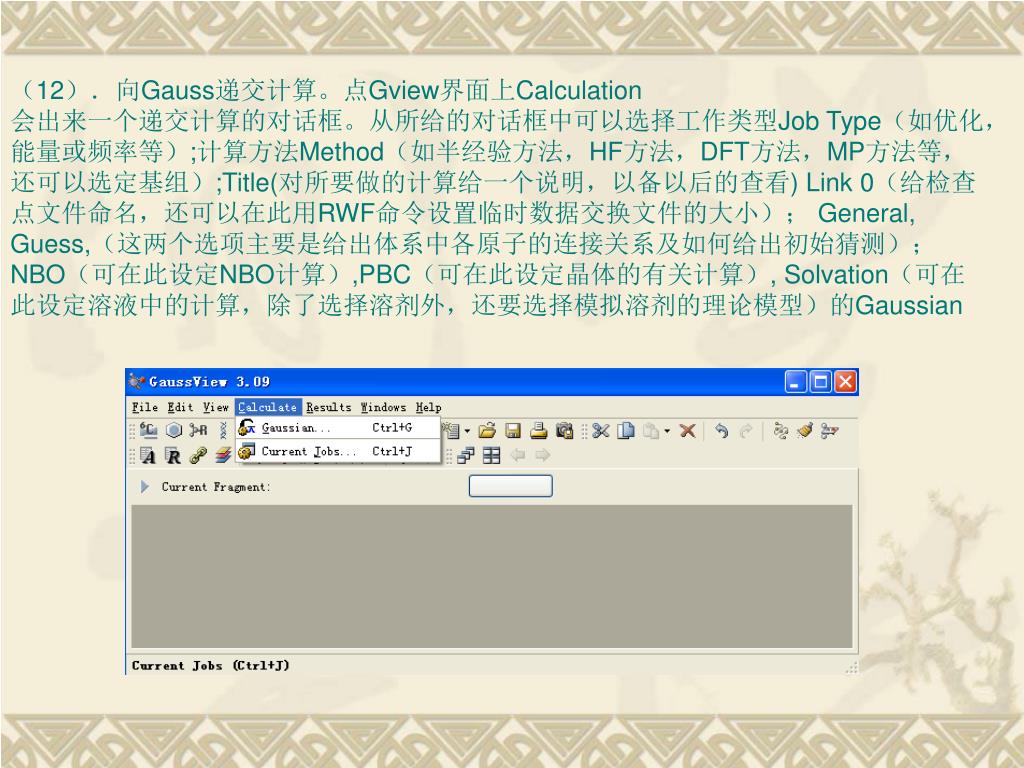The image size is (1024, 768).
Task: Click the status bar text "Current Jobs (Ctrl+J)"
Action: tap(210, 665)
